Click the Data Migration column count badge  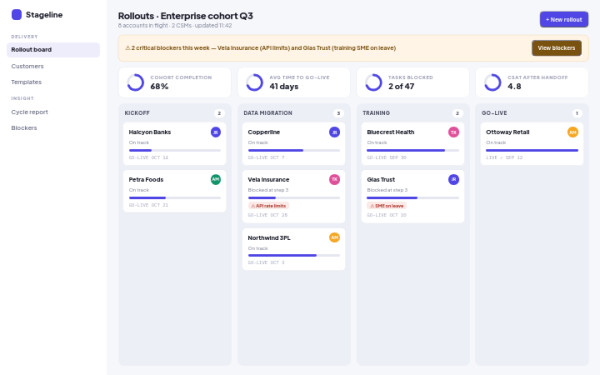point(338,113)
